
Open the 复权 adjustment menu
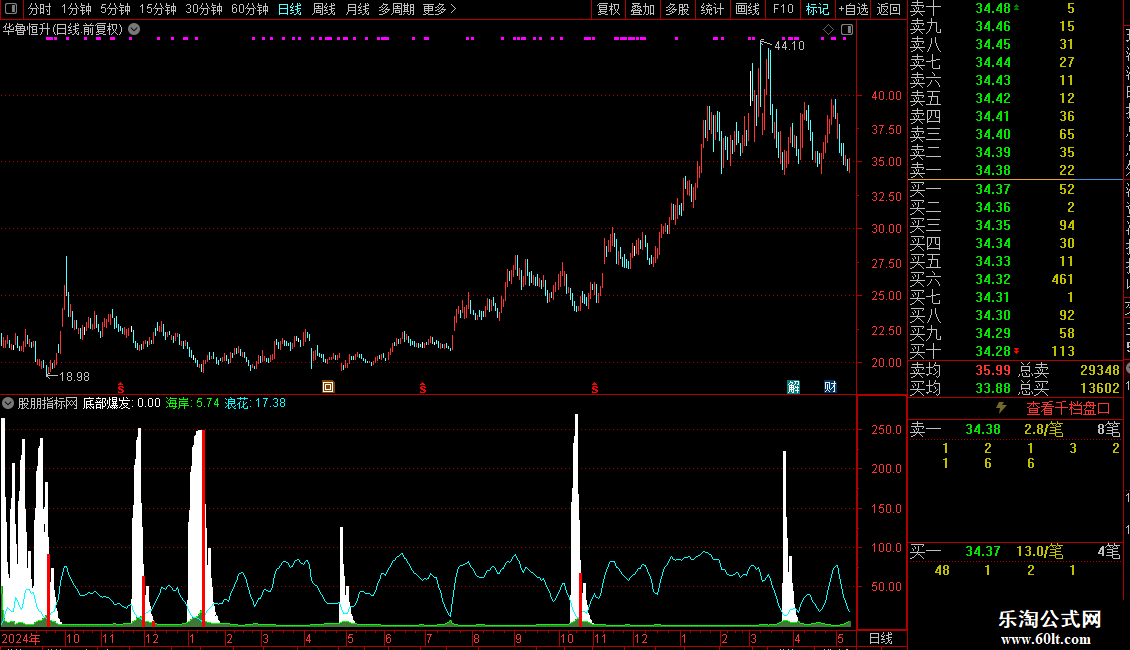pyautogui.click(x=608, y=9)
